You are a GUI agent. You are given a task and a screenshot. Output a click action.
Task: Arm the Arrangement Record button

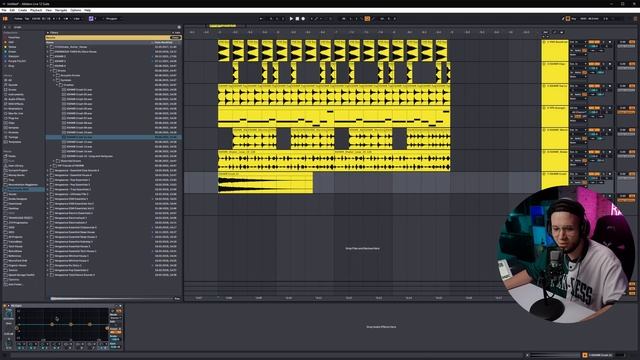click(x=303, y=18)
